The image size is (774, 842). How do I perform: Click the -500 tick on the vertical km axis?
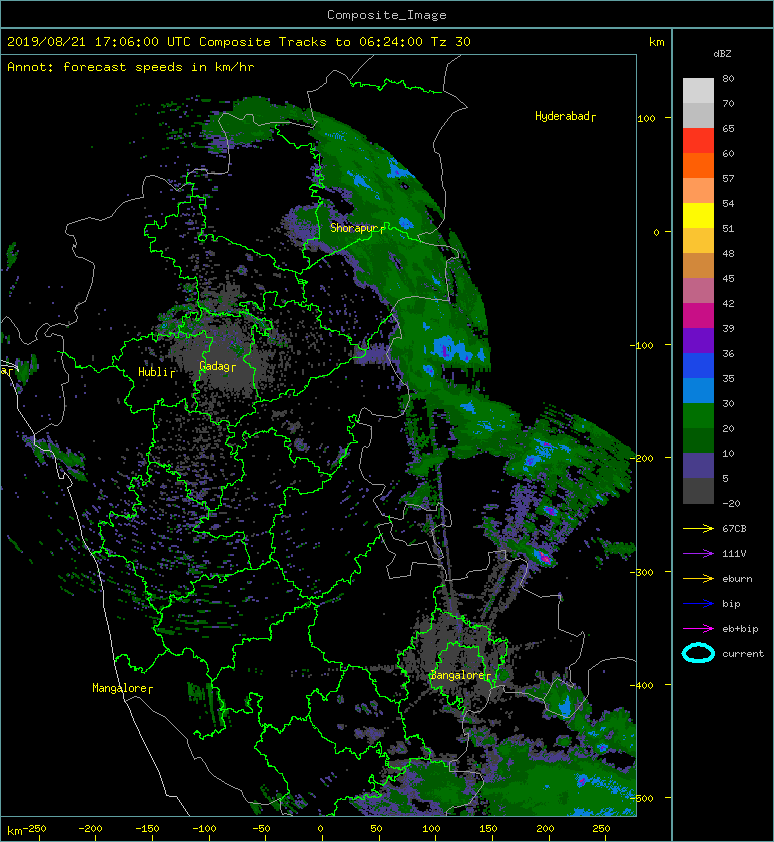click(x=641, y=799)
